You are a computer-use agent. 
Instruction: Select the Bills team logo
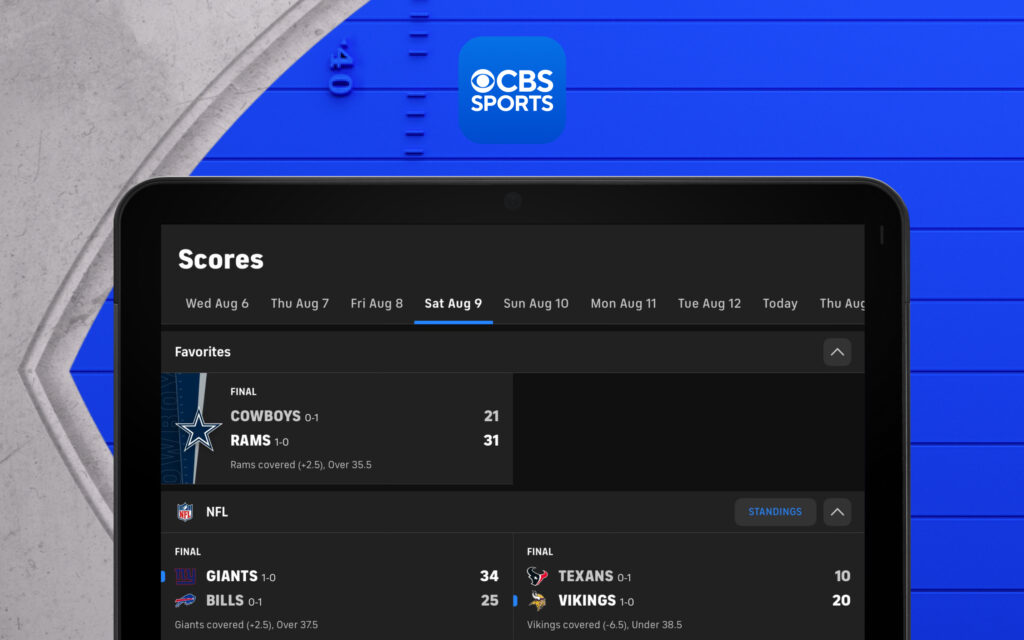click(x=183, y=601)
